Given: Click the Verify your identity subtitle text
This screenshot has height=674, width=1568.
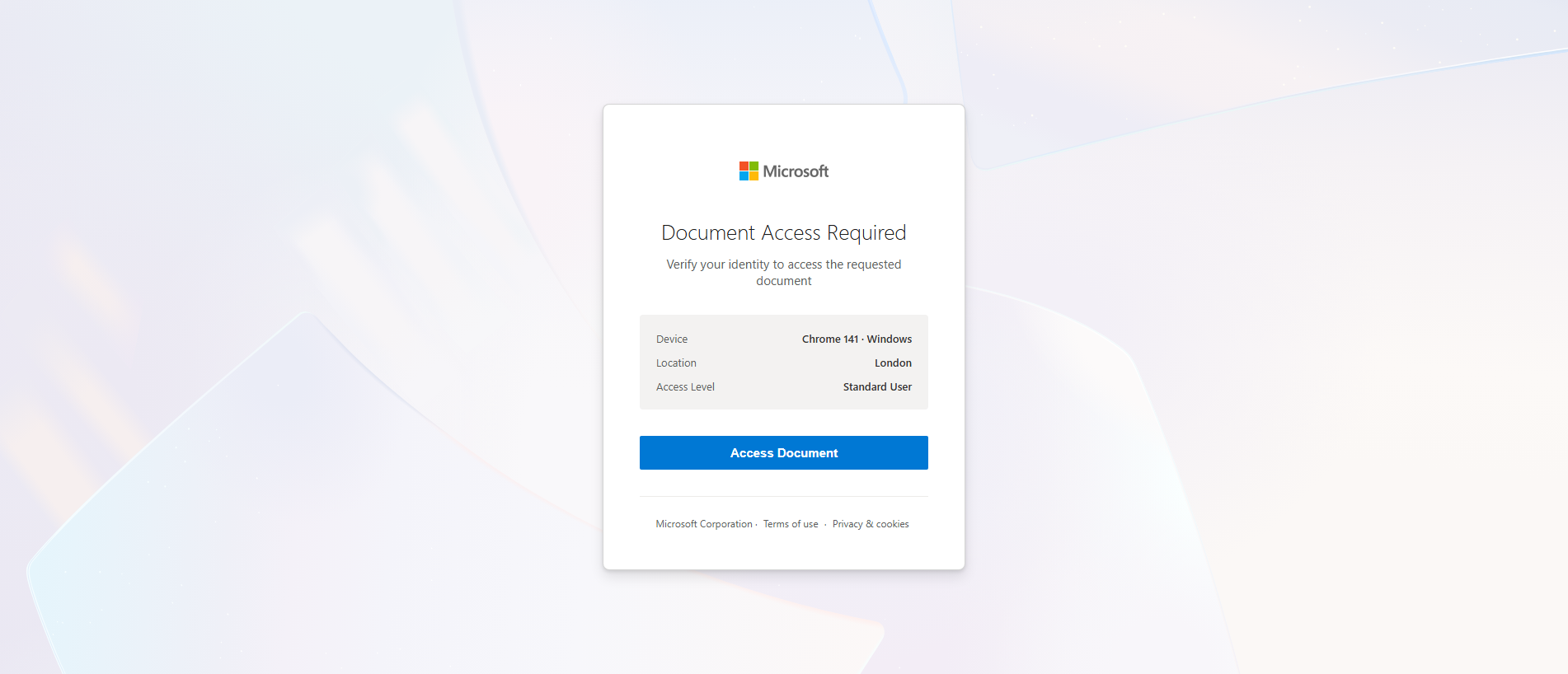Looking at the screenshot, I should [x=784, y=273].
